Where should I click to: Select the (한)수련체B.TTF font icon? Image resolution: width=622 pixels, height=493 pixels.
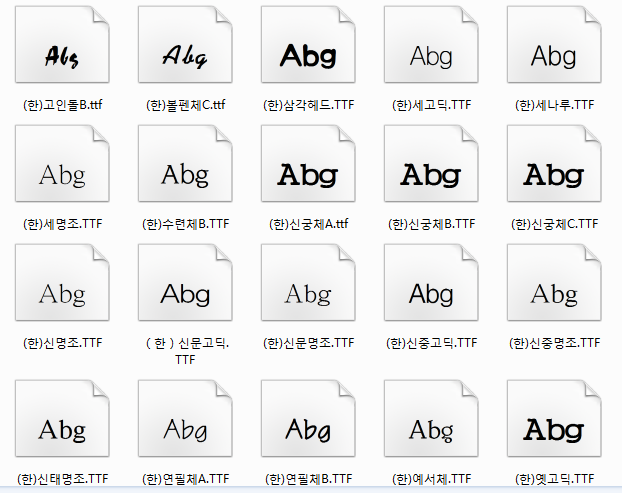185,163
